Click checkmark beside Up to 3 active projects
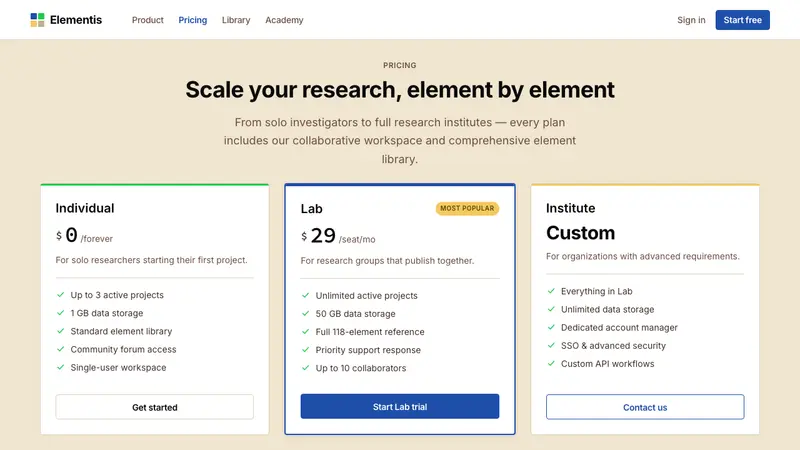The width and height of the screenshot is (800, 450). click(x=60, y=295)
